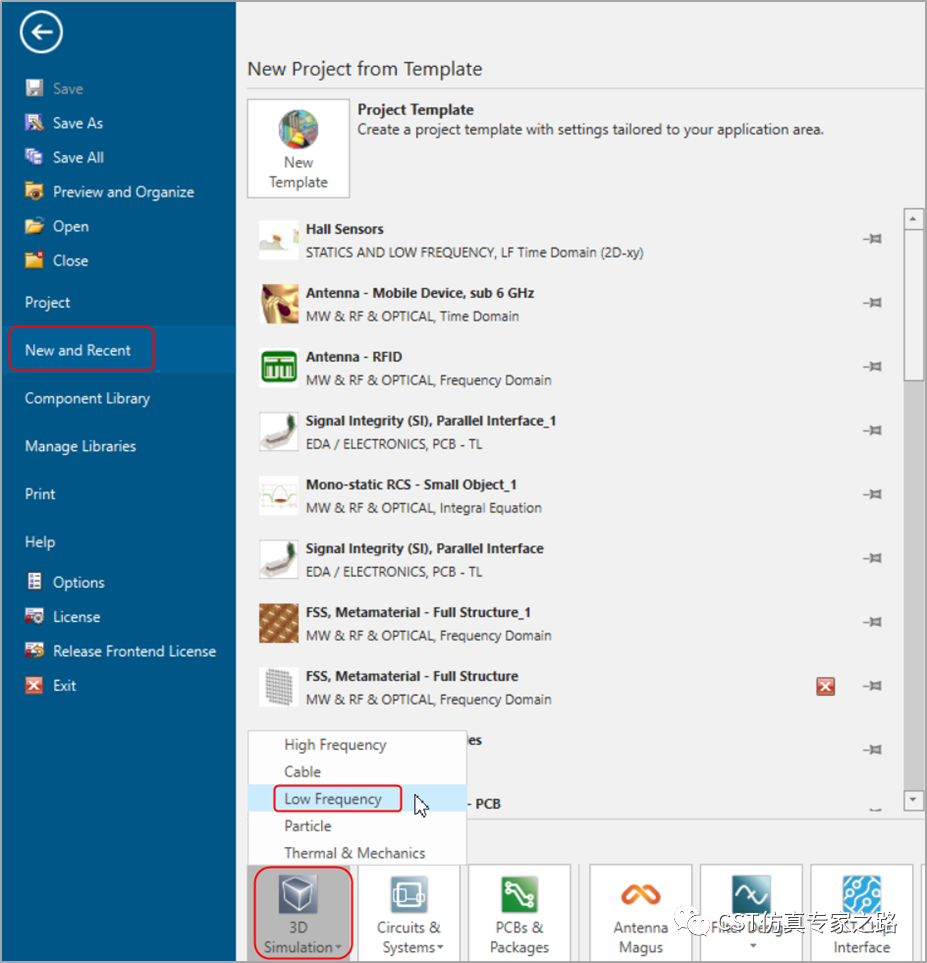The image size is (927, 963).
Task: Select 'Hall Sensors' title text
Action: [345, 229]
